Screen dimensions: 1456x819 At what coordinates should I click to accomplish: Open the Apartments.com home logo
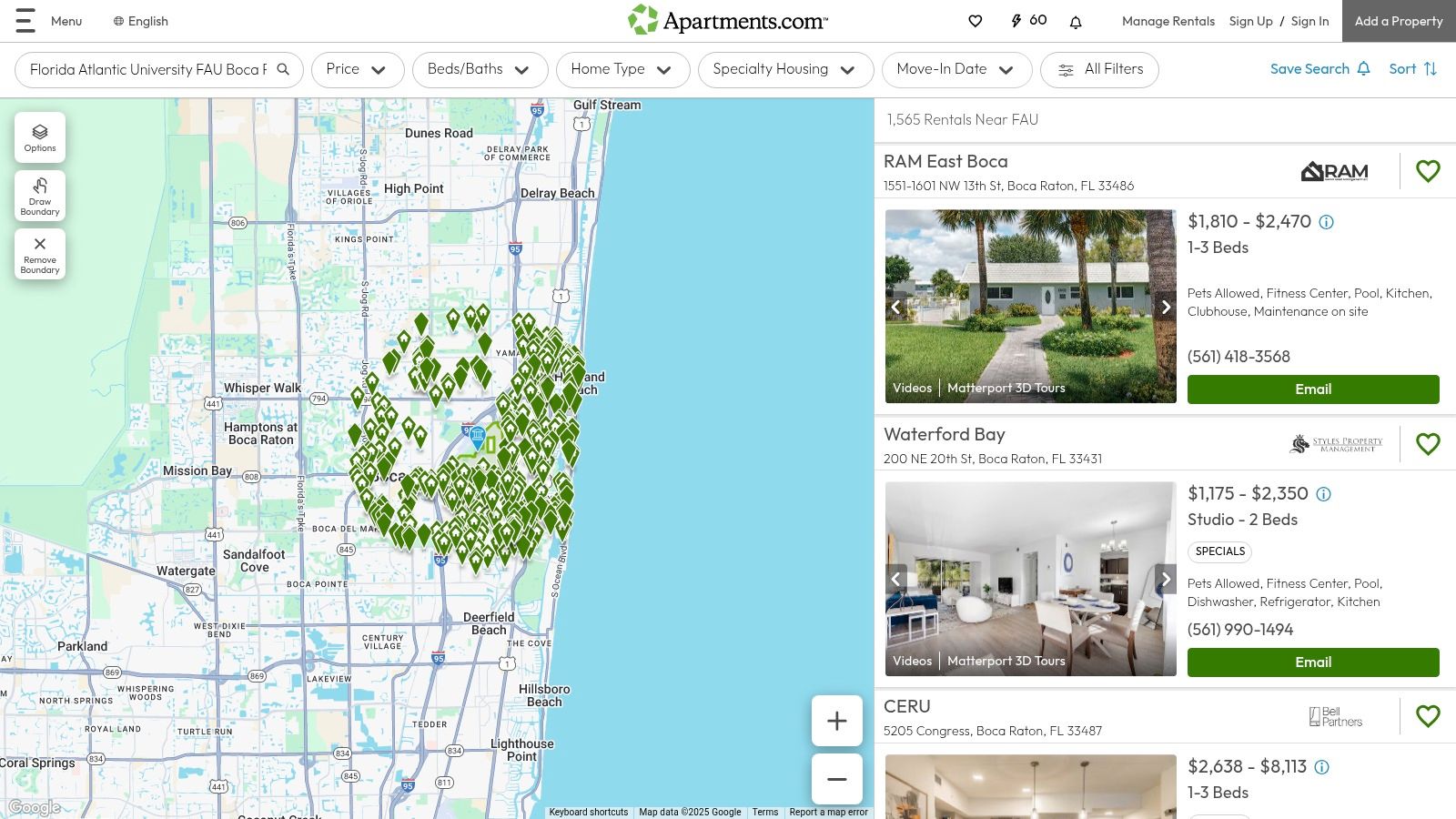pos(728,20)
